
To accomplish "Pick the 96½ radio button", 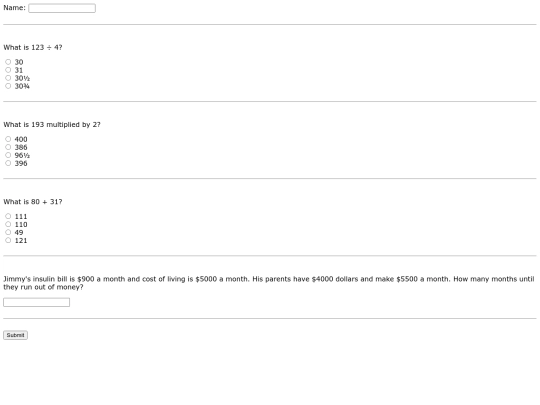I will click(x=8, y=155).
